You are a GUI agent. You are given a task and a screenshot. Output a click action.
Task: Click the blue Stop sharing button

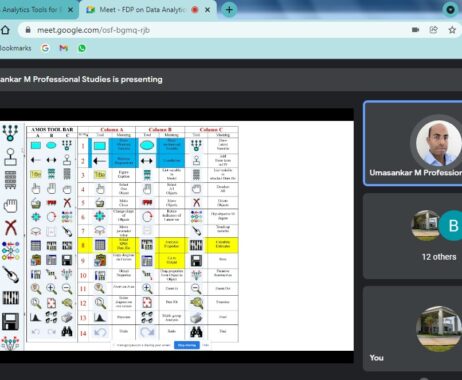pos(187,345)
